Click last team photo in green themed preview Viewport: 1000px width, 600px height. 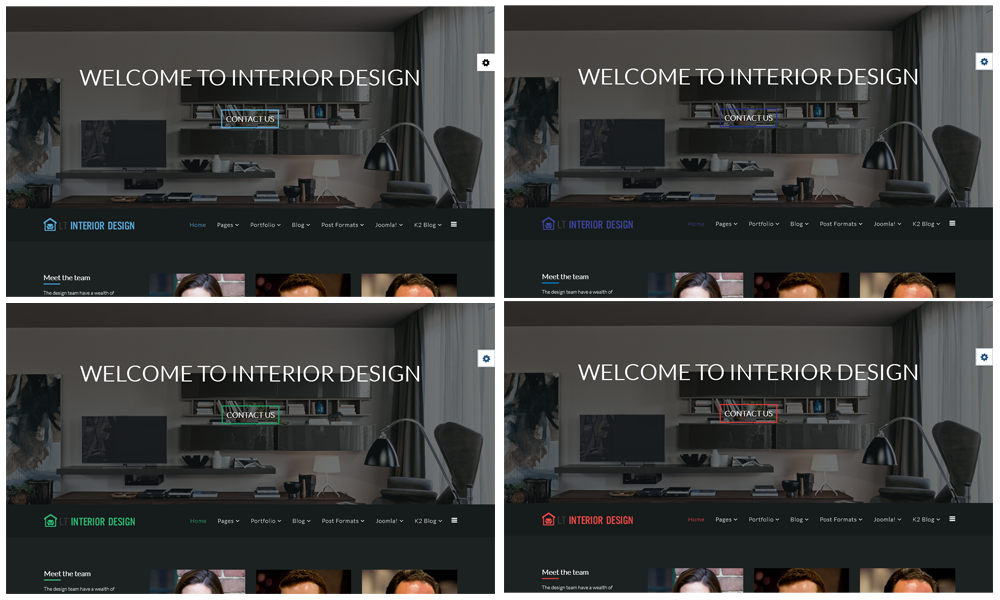coord(409,581)
